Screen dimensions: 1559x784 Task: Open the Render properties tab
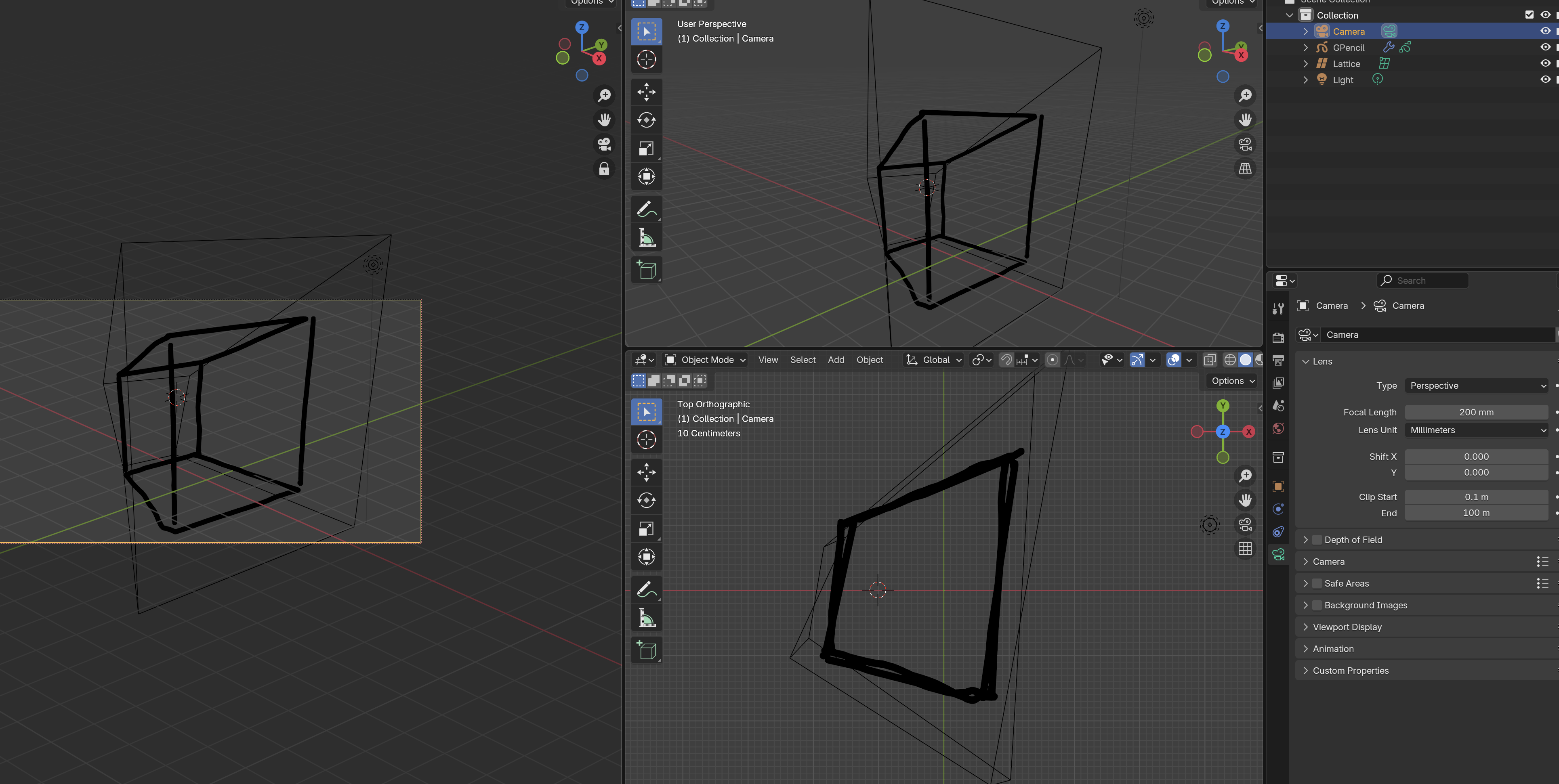click(1278, 338)
